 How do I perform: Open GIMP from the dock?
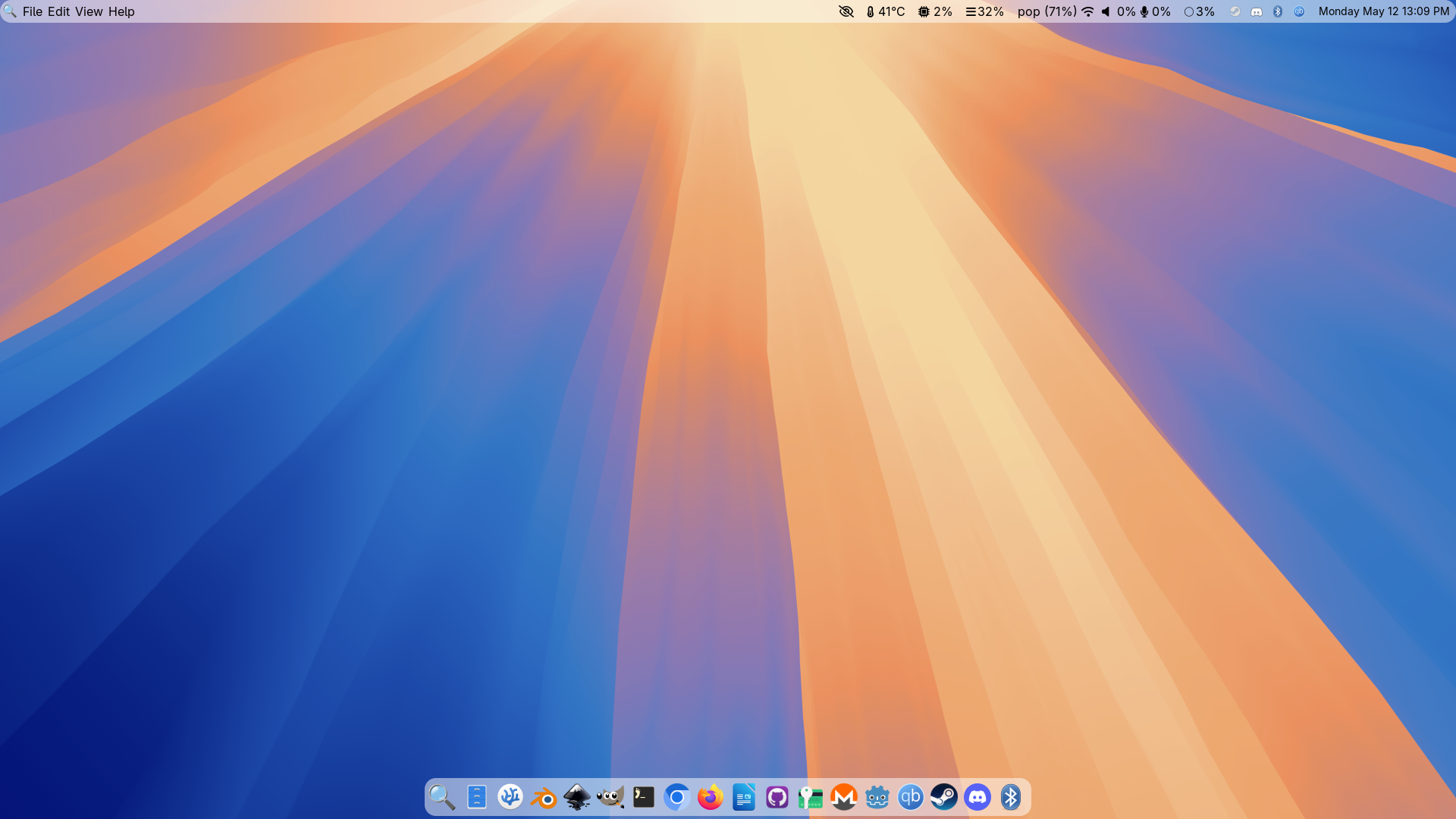[610, 797]
